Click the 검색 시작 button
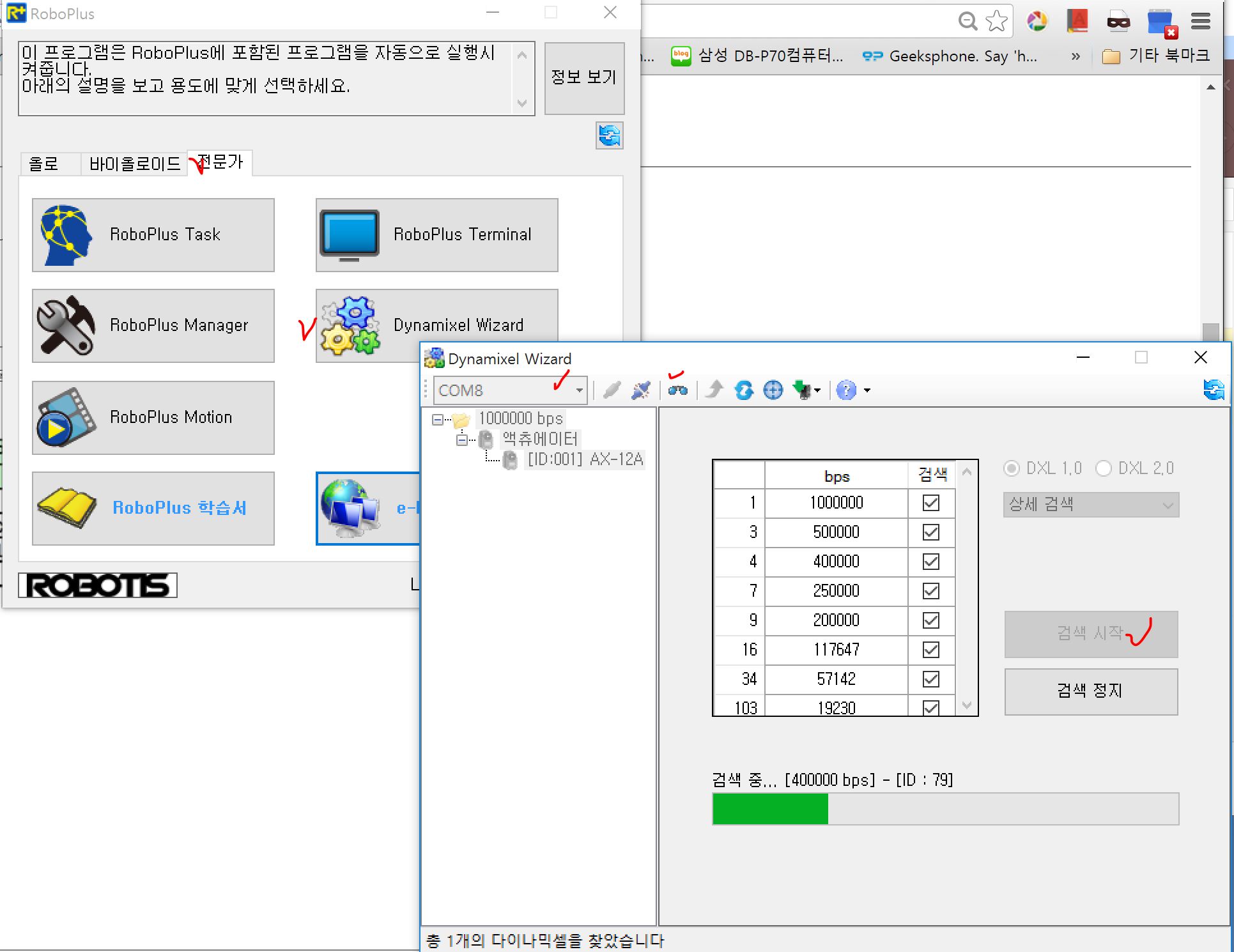This screenshot has width=1234, height=952. point(1091,634)
